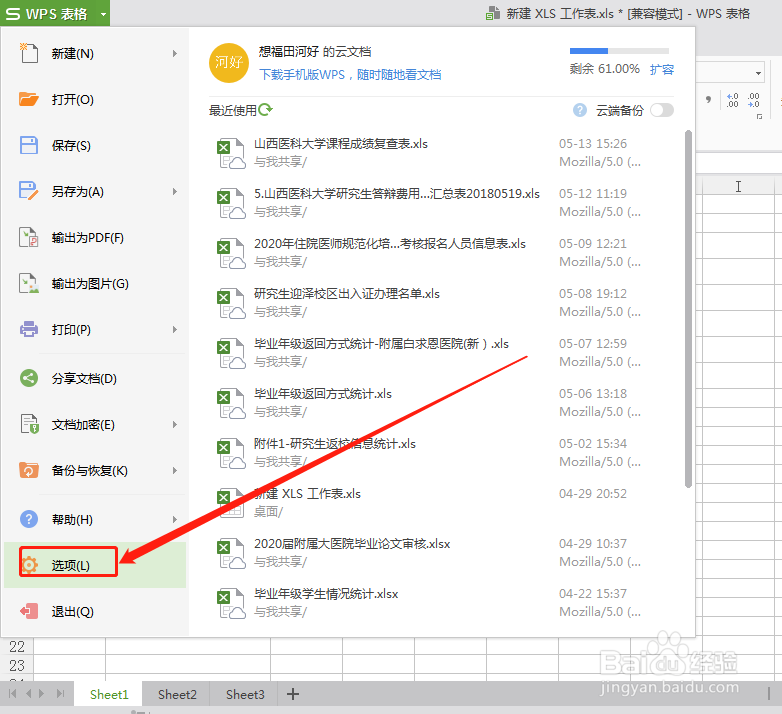782x714 pixels.
Task: Toggle the 云端备份 cloud backup switch
Action: [x=661, y=110]
